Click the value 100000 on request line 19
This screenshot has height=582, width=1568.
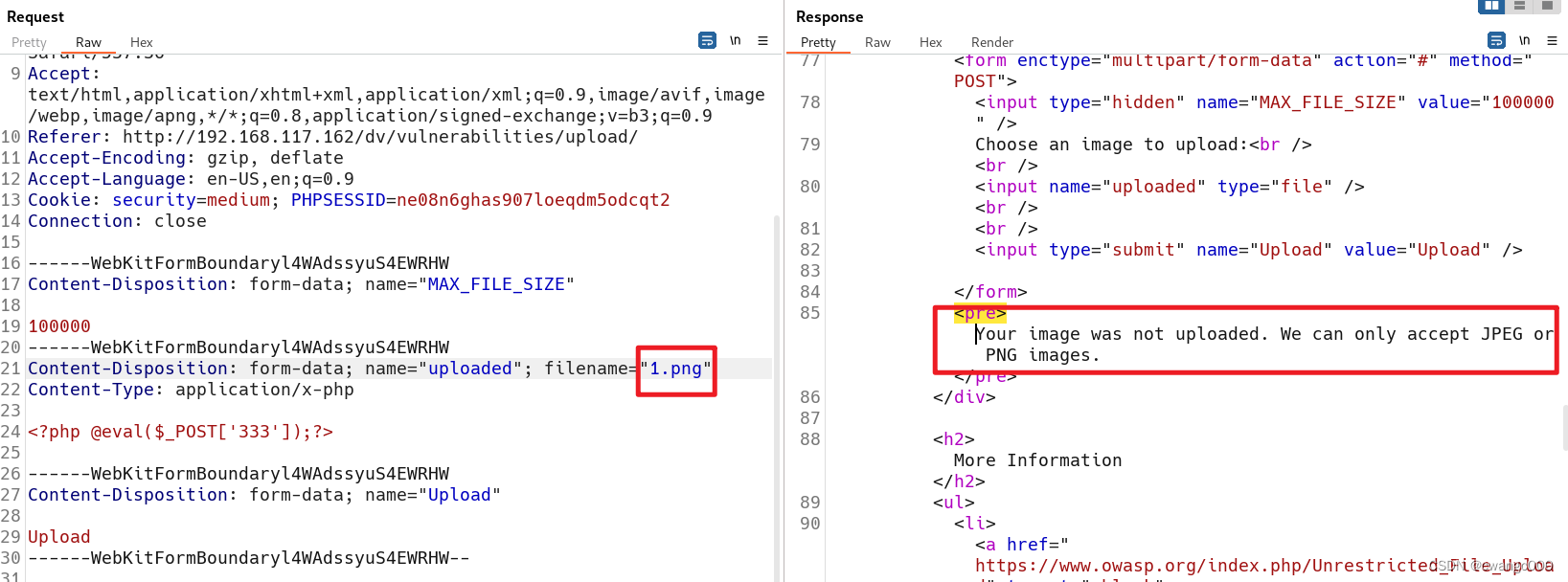click(x=59, y=326)
